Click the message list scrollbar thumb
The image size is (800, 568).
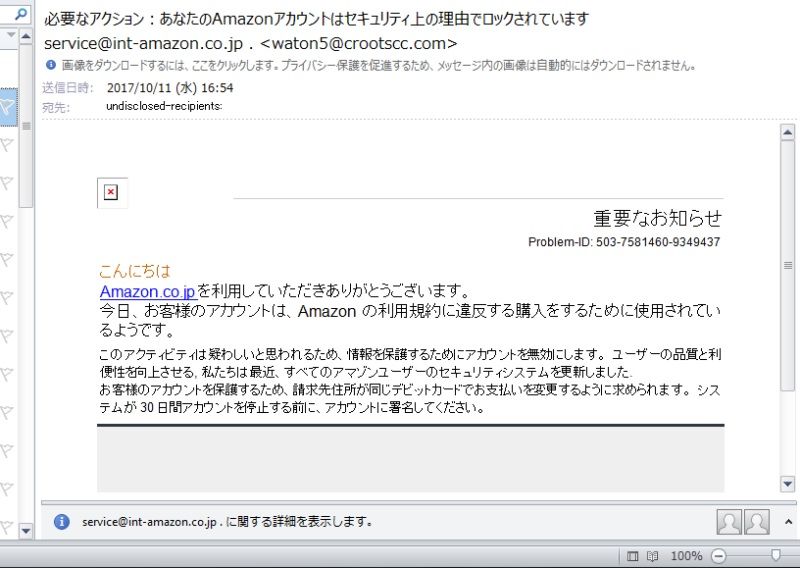[26, 126]
